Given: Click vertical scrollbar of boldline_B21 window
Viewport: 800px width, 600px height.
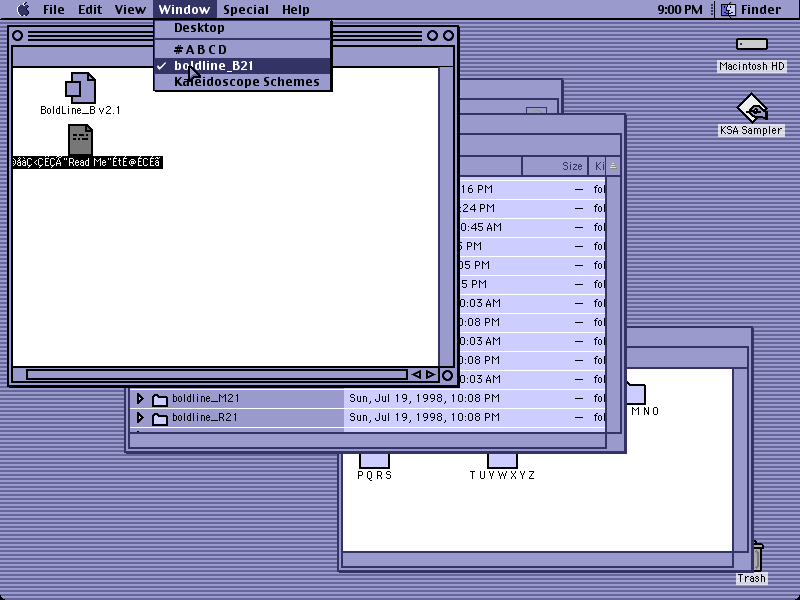Looking at the screenshot, I should pyautogui.click(x=446, y=217).
